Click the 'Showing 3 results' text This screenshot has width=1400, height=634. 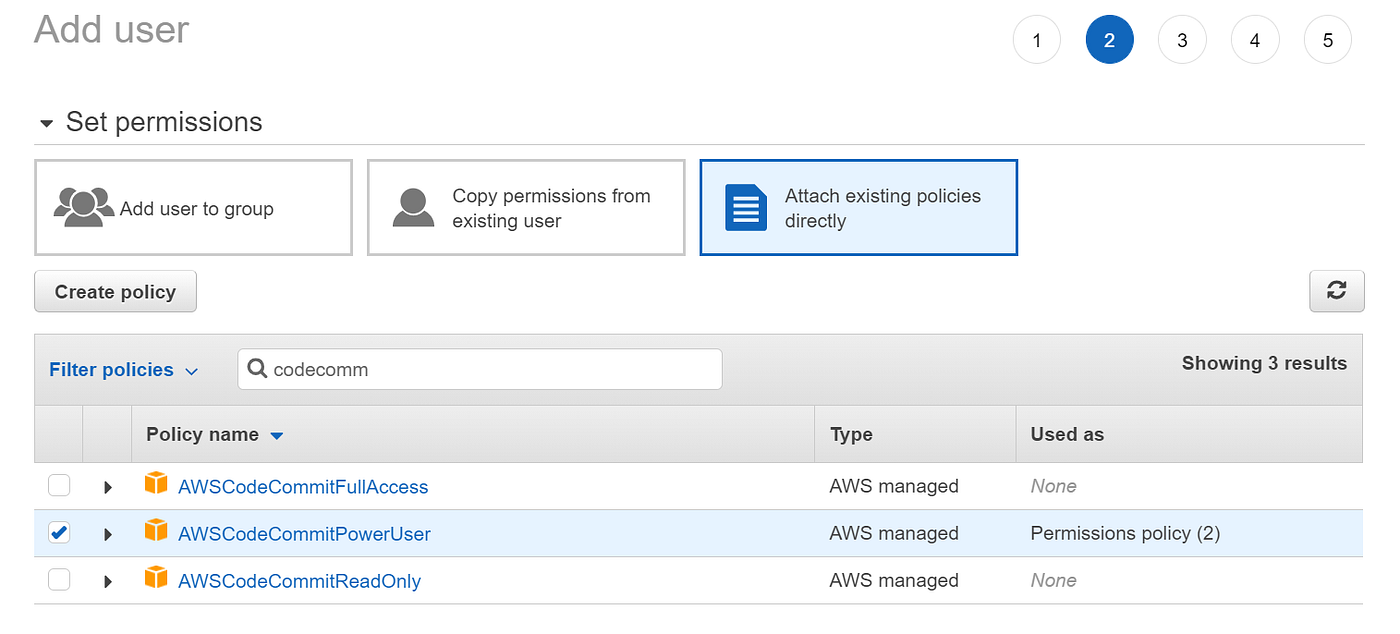pos(1264,363)
